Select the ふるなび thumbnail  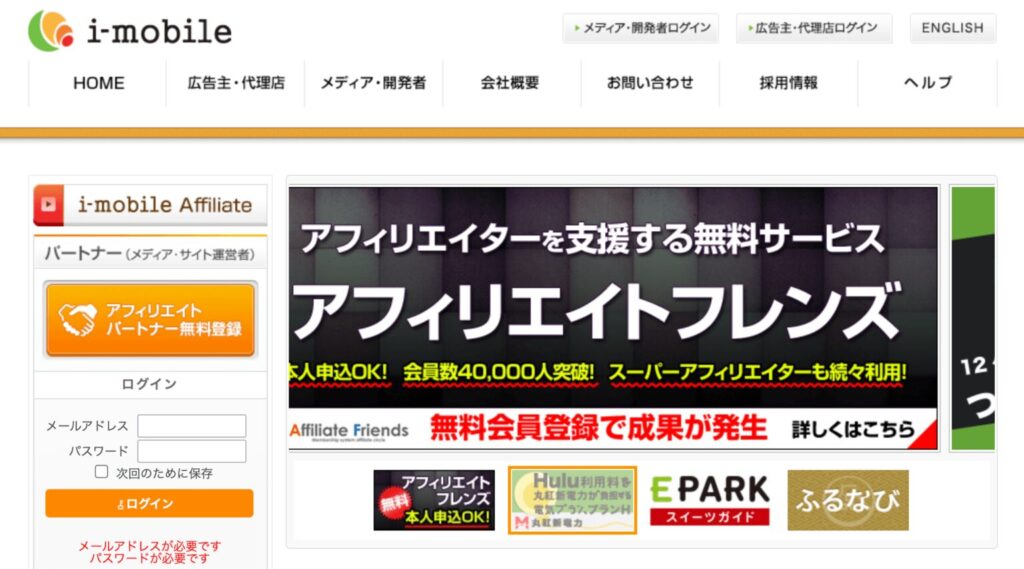point(848,500)
